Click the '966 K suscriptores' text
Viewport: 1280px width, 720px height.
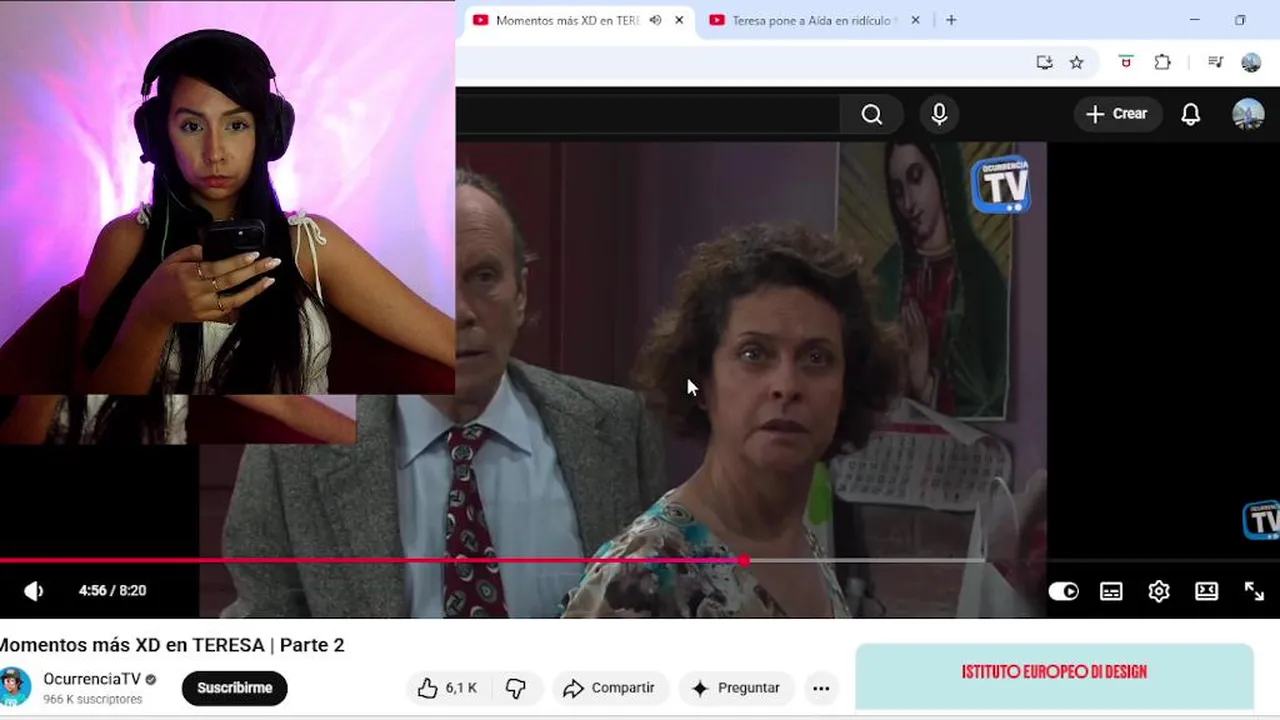coord(93,699)
